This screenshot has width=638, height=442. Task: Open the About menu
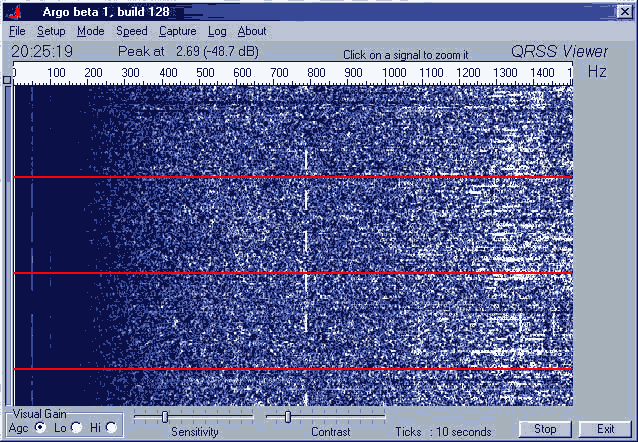coord(252,31)
